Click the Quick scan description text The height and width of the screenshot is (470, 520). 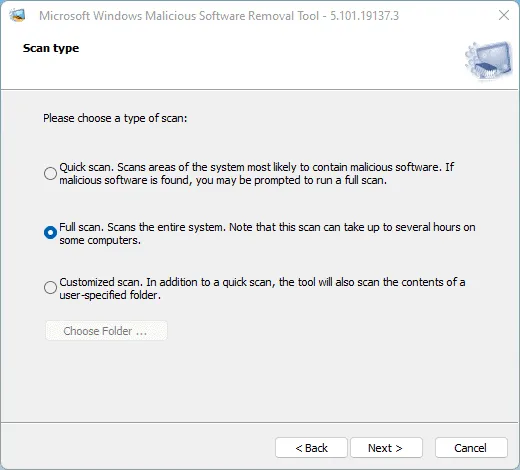pos(257,173)
